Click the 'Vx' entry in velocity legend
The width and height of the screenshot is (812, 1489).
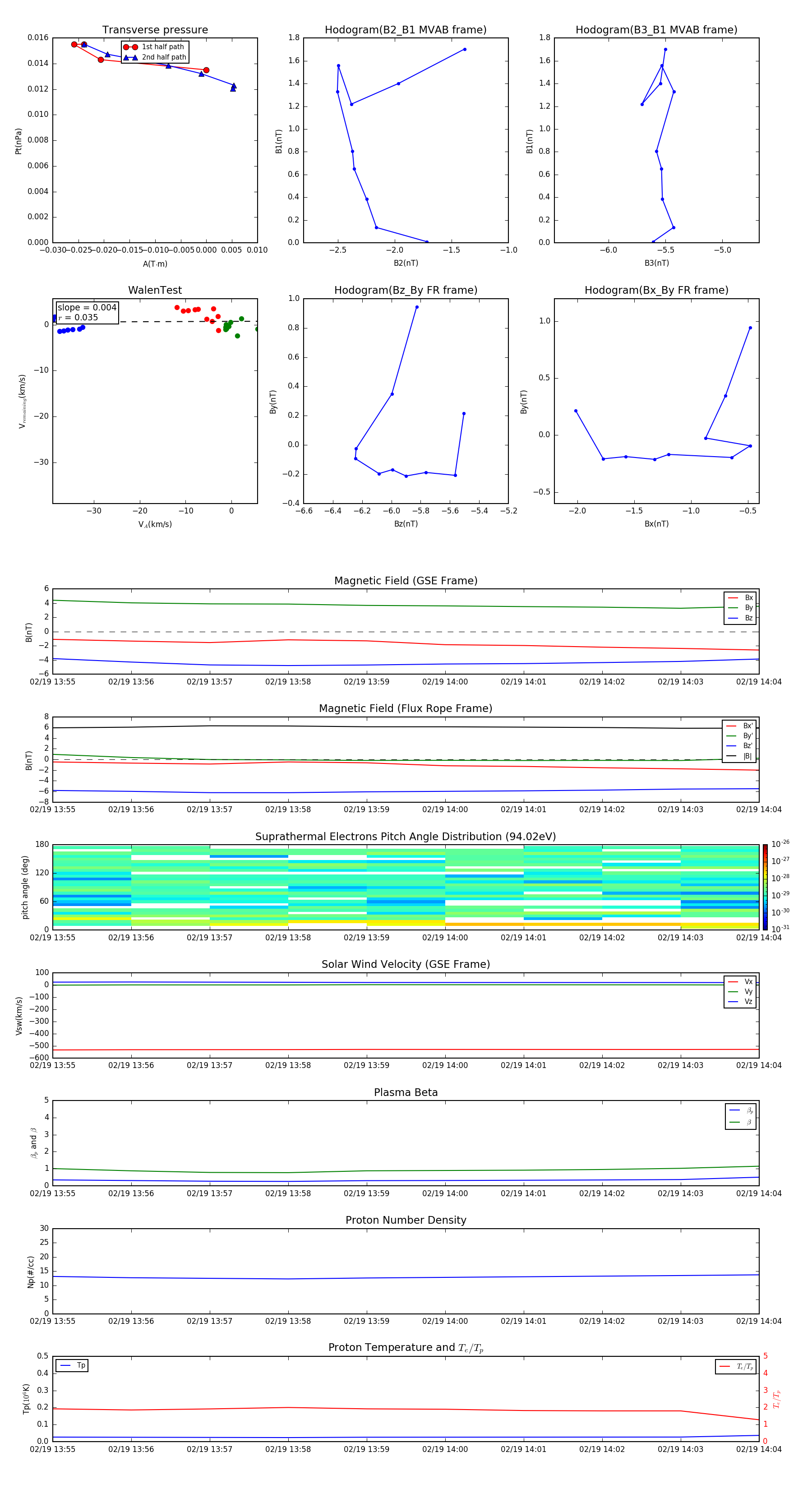(740, 981)
